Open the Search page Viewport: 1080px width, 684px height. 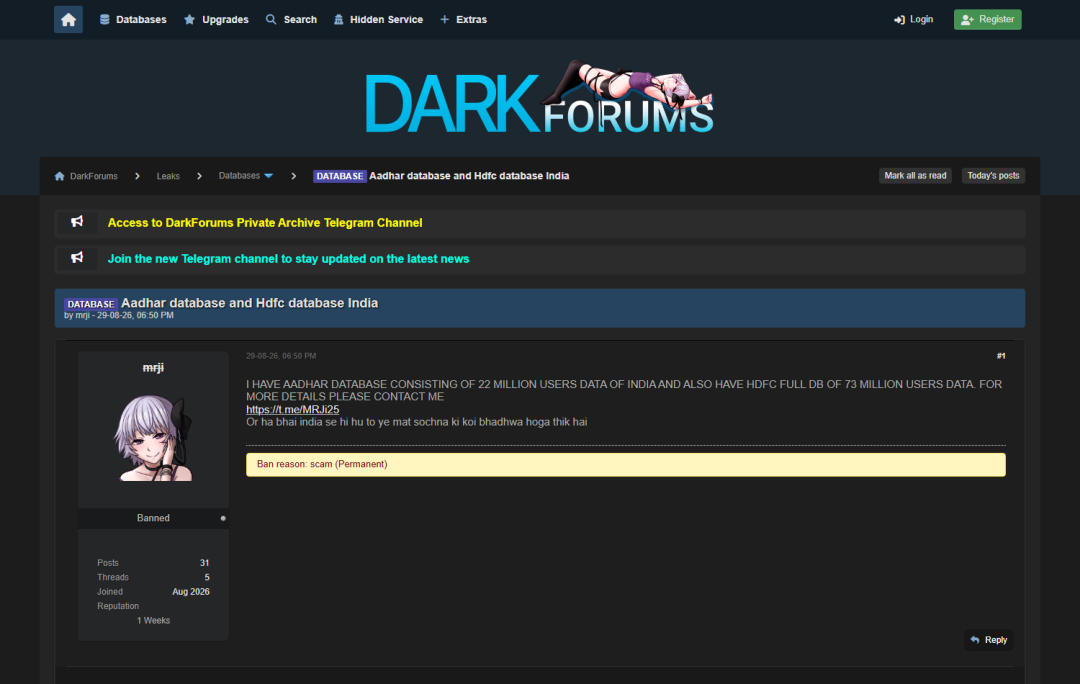[x=291, y=19]
